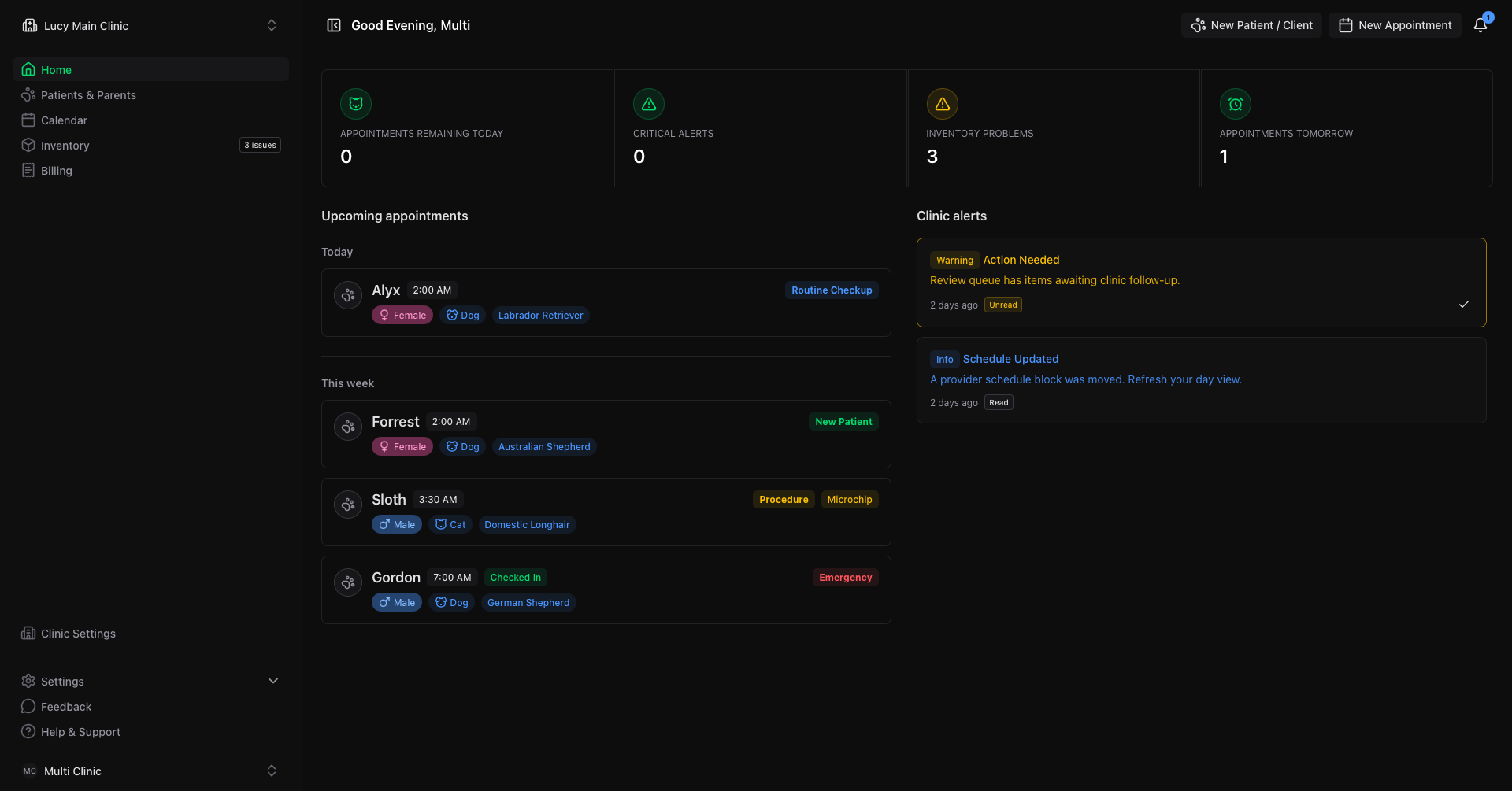Click the Patients & Parents paw icon

point(28,94)
